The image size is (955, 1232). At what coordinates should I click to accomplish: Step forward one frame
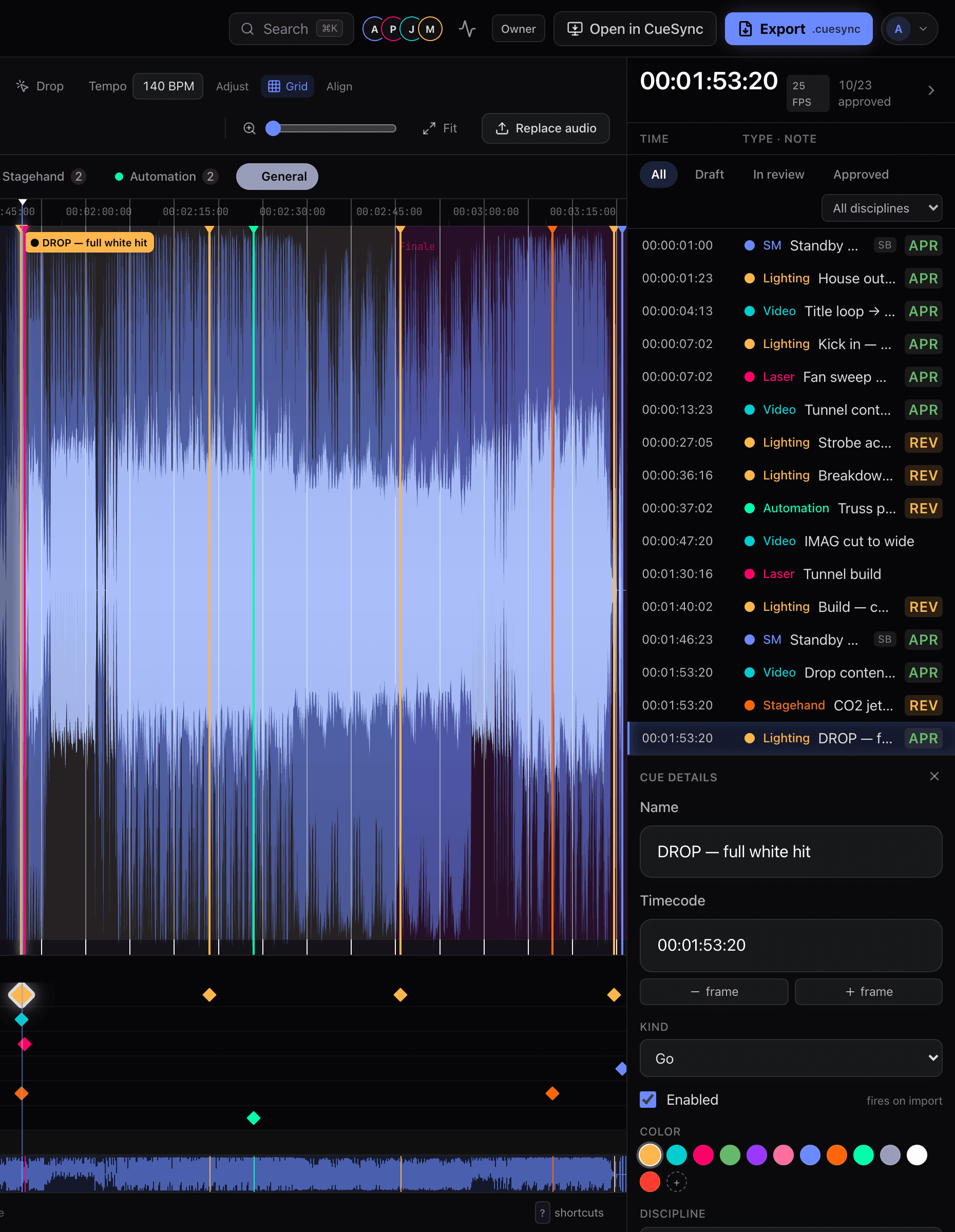(x=868, y=992)
